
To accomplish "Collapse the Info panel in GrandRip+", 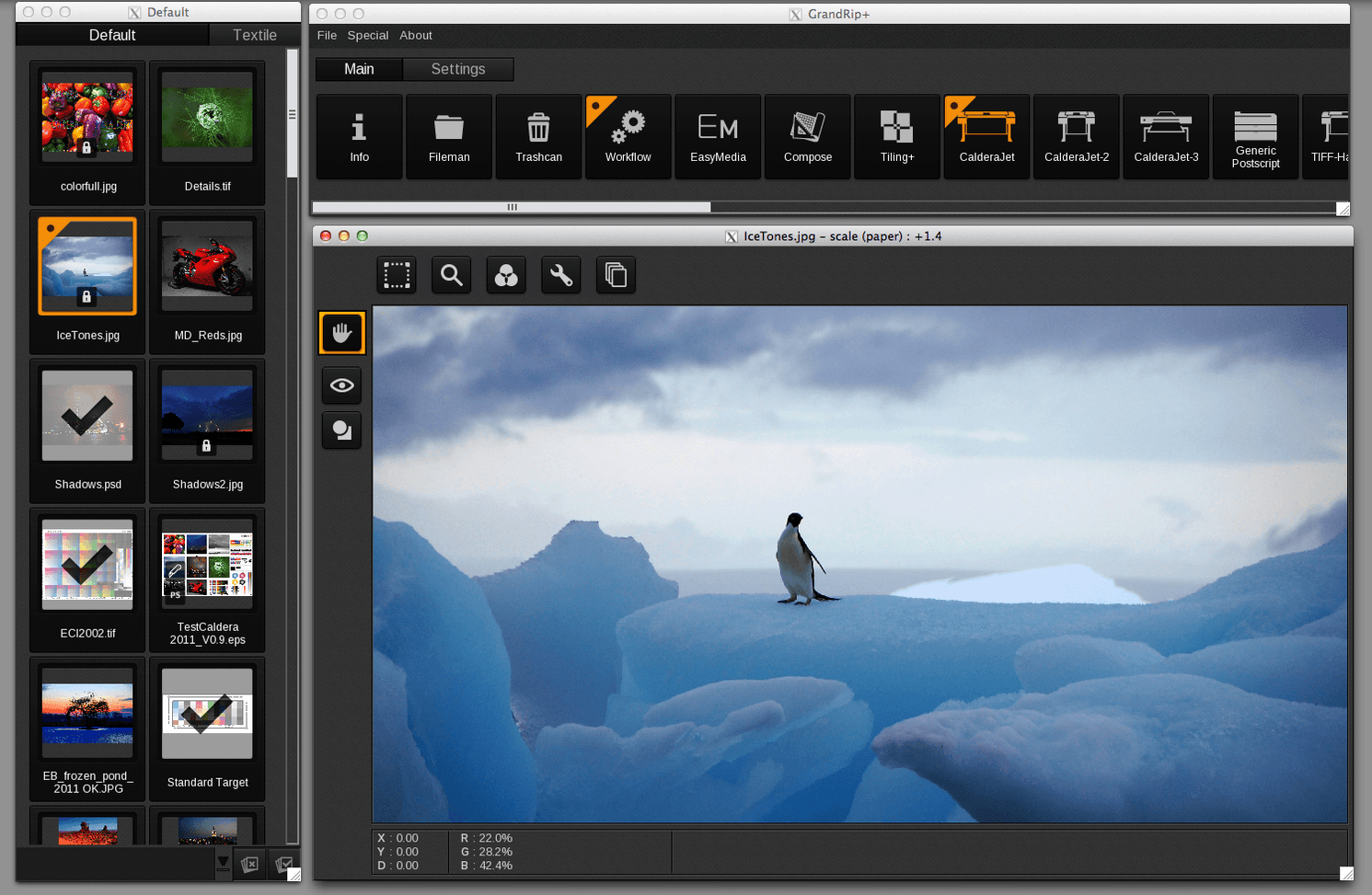I will [359, 136].
